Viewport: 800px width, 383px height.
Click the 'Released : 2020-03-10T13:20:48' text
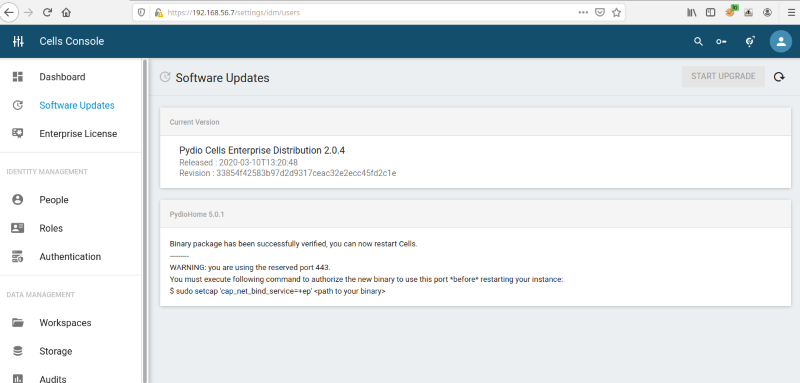238,162
